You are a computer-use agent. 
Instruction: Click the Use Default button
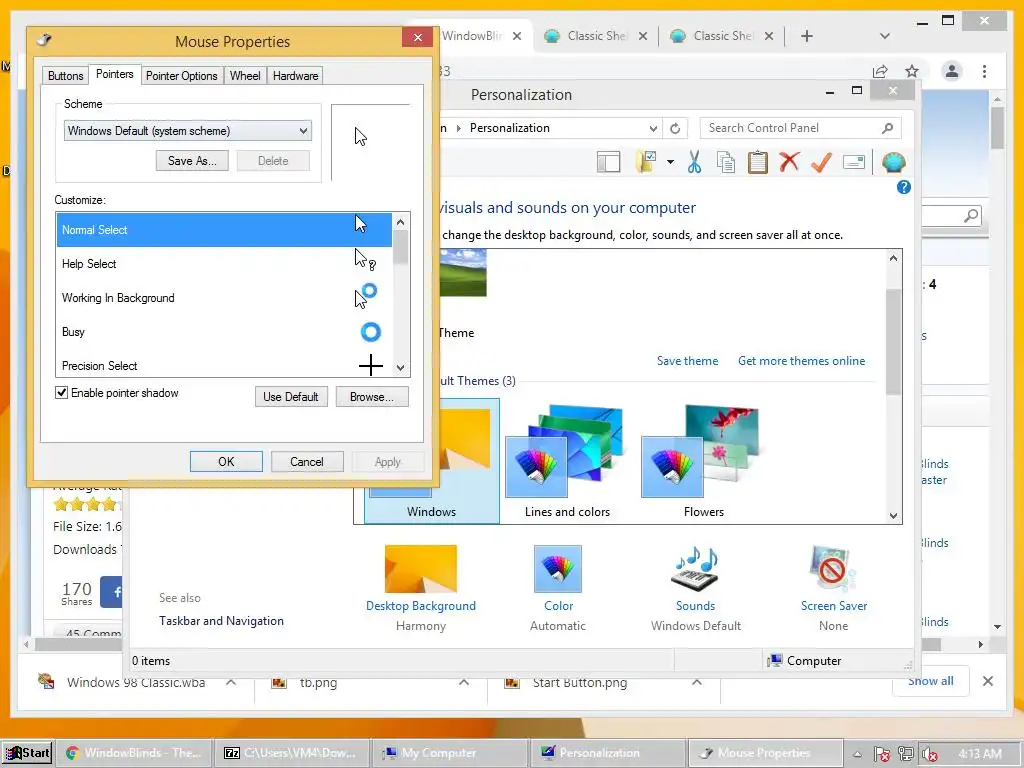click(x=291, y=396)
